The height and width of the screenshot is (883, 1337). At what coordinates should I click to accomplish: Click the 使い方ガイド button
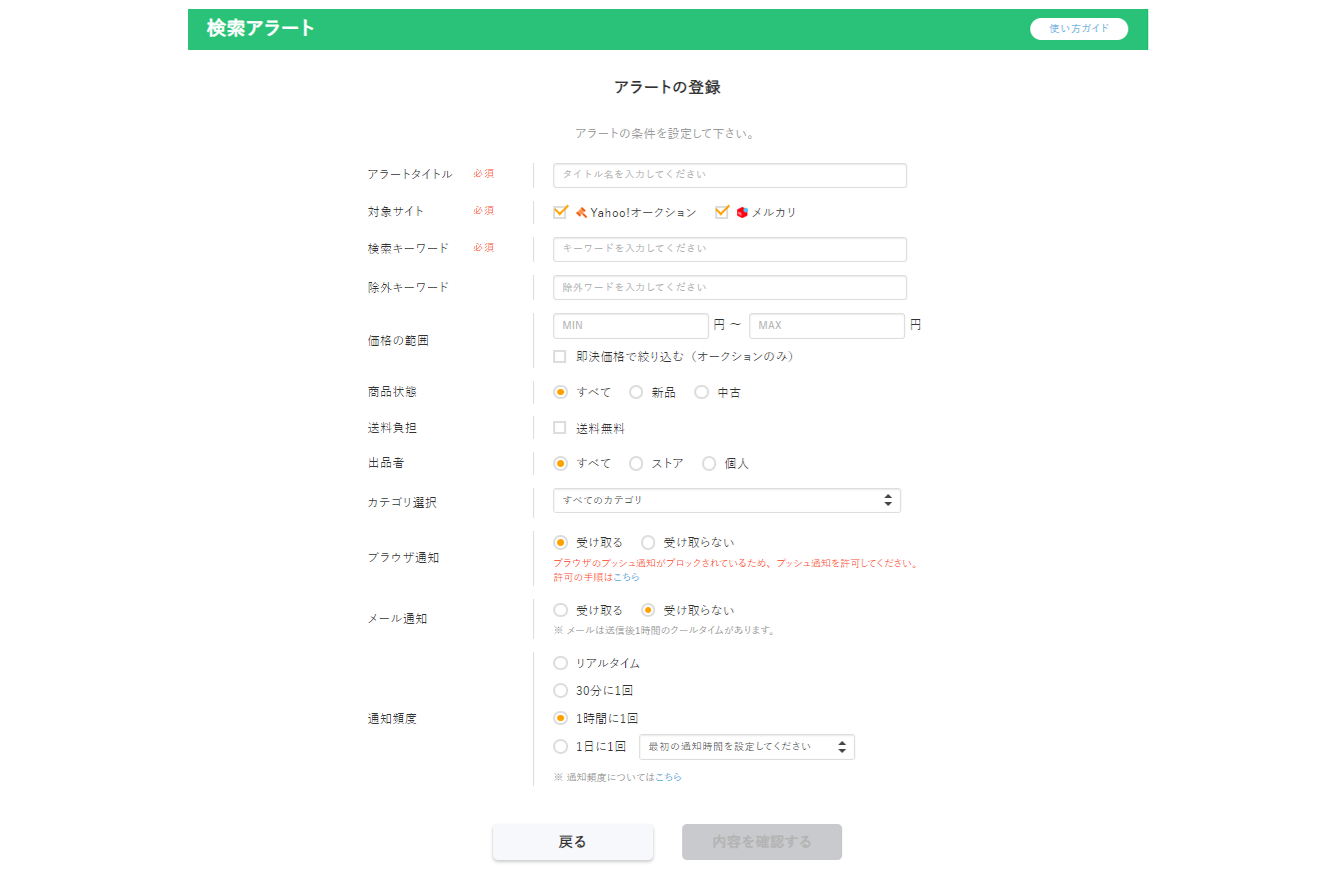(1079, 28)
